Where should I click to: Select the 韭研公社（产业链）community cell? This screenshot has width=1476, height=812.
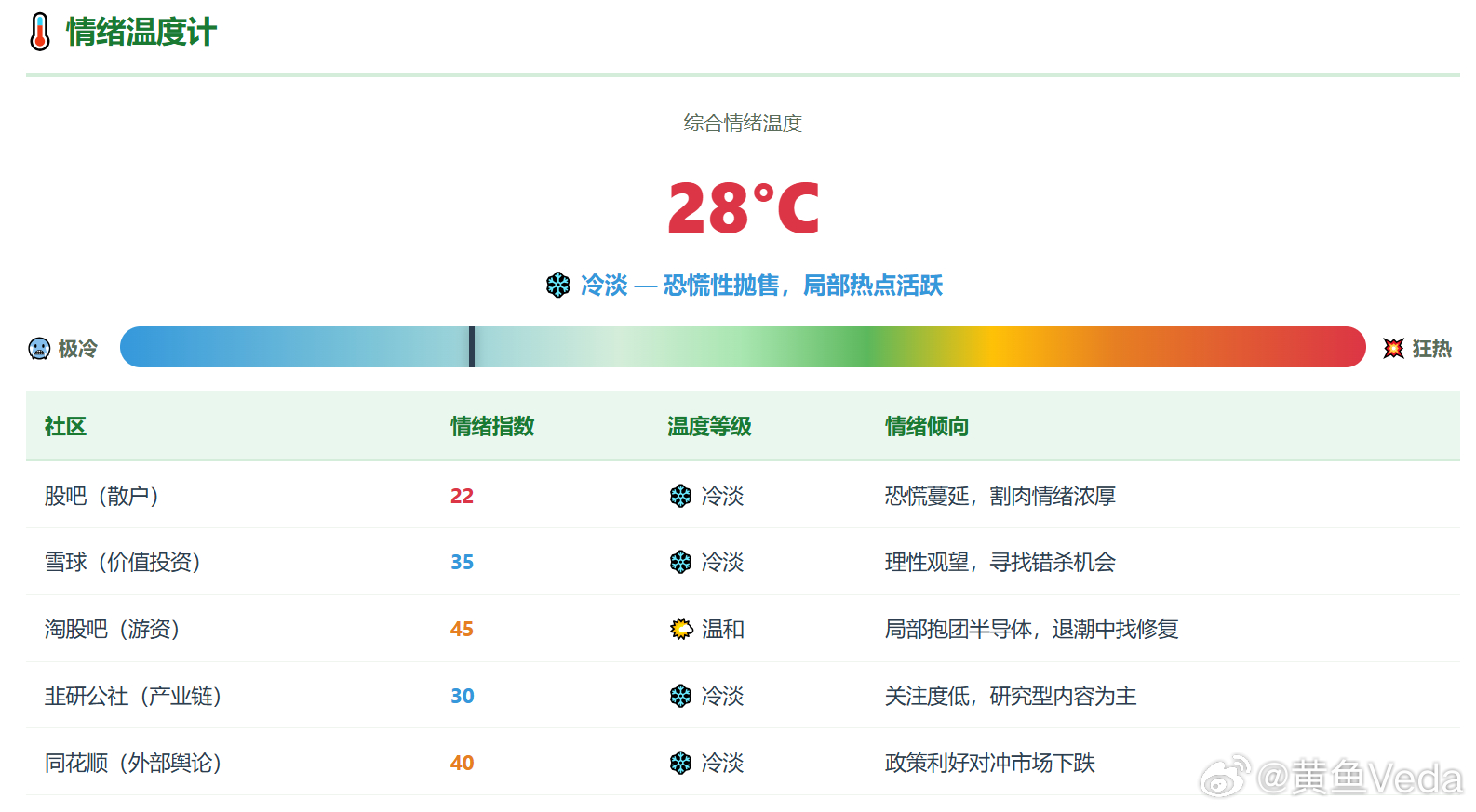point(134,696)
